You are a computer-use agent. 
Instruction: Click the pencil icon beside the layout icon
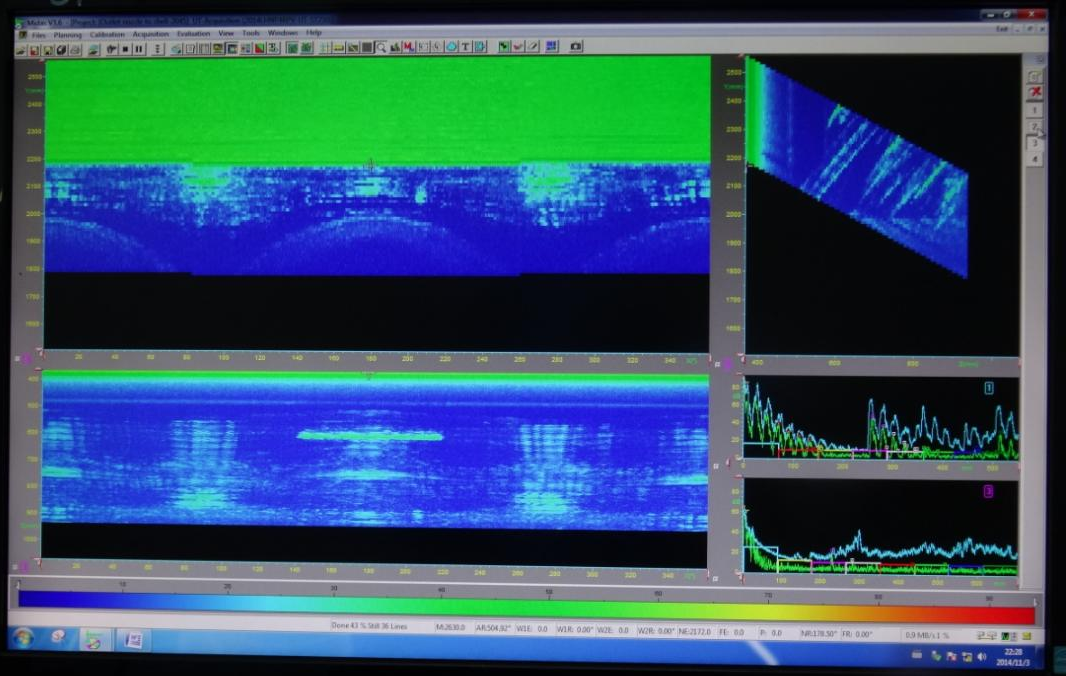(x=534, y=46)
